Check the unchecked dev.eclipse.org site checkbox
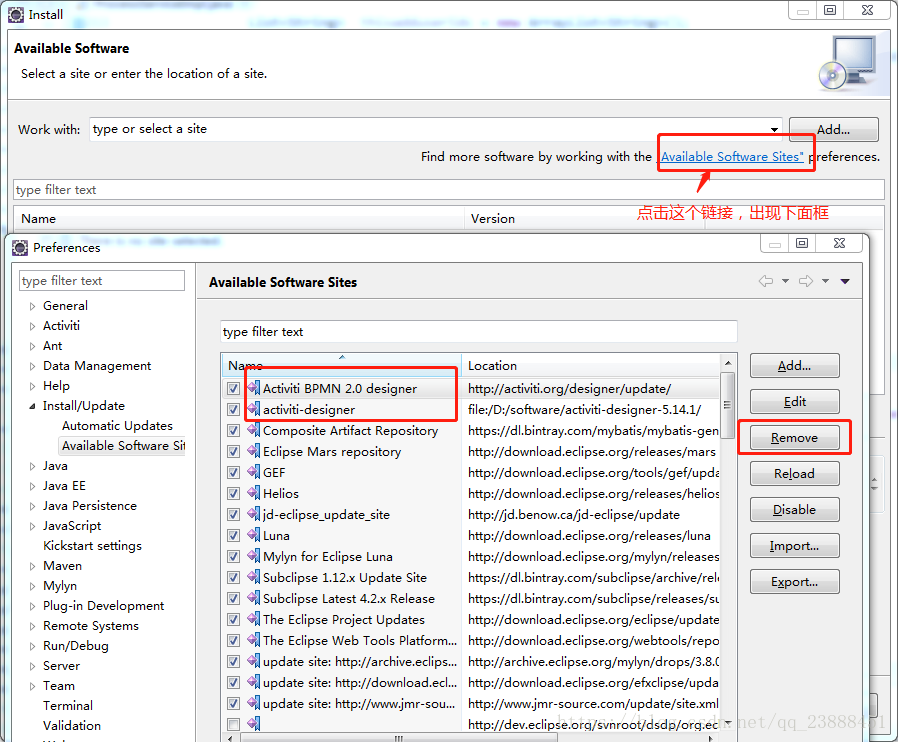 [232, 724]
